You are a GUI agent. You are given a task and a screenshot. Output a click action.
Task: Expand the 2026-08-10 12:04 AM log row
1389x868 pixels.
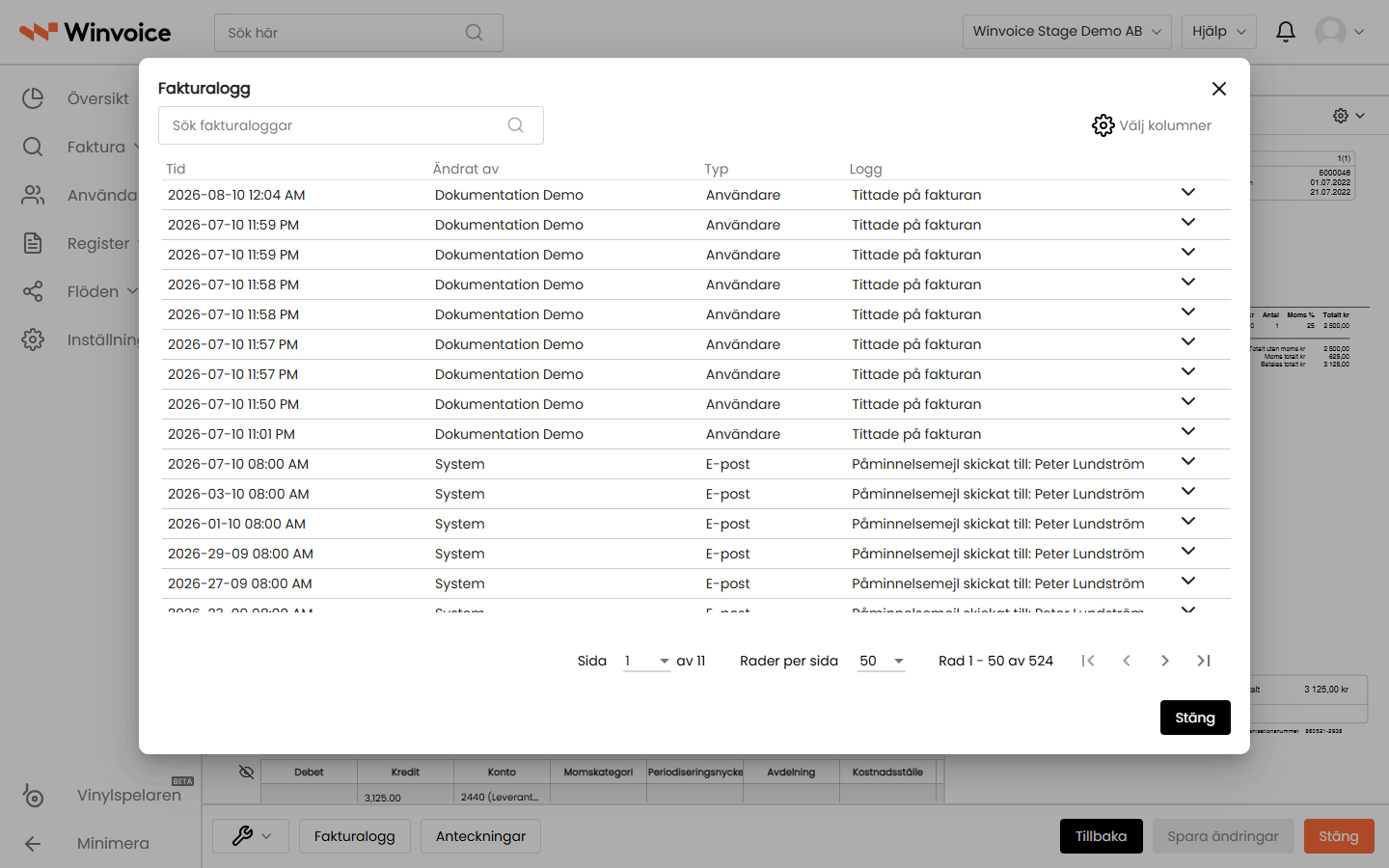point(1188,193)
